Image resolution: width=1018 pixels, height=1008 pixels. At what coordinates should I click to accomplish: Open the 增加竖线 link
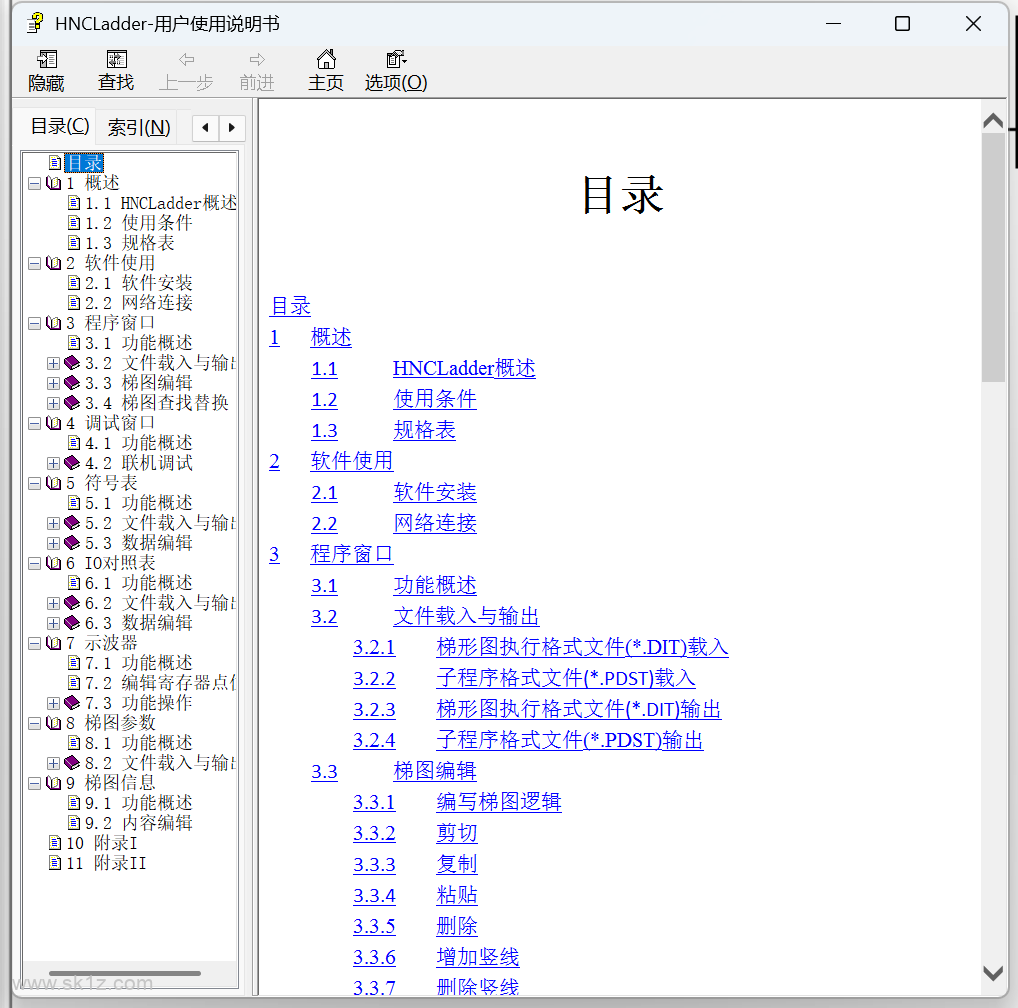click(x=478, y=957)
